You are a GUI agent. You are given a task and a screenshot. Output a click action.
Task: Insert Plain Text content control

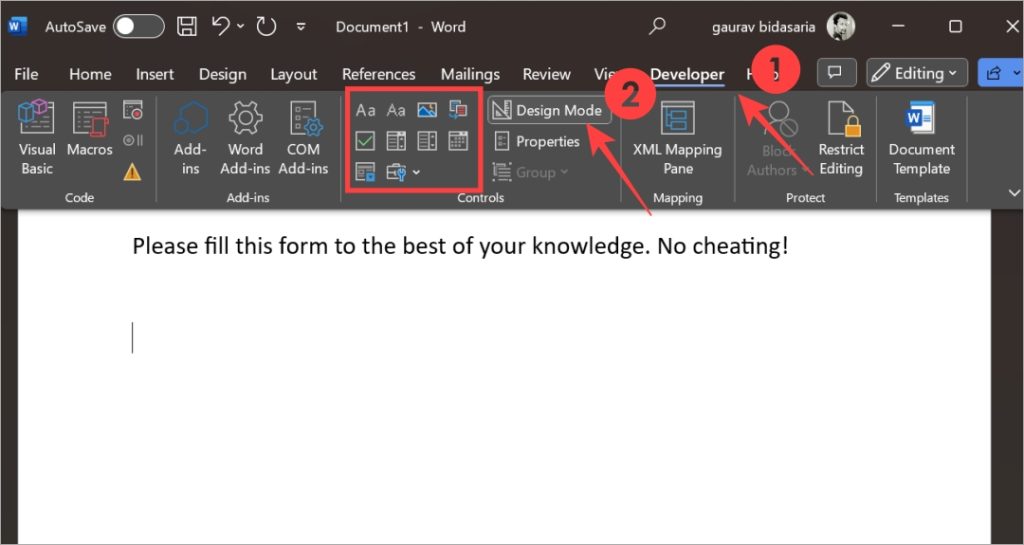click(396, 110)
